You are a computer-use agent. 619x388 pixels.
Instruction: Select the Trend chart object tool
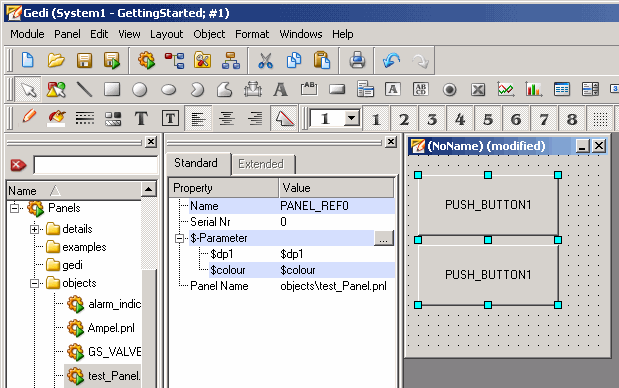tap(506, 89)
